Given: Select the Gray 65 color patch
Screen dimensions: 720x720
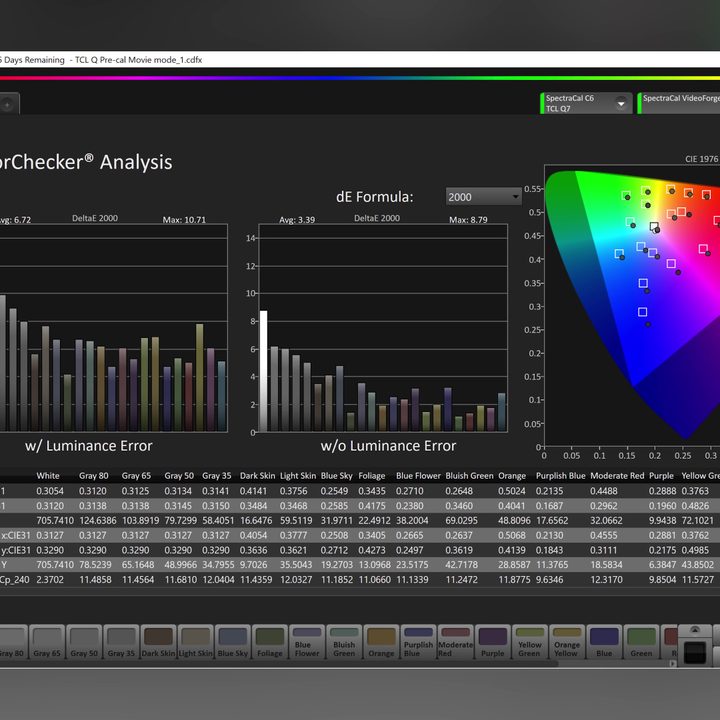Looking at the screenshot, I should pyautogui.click(x=47, y=641).
